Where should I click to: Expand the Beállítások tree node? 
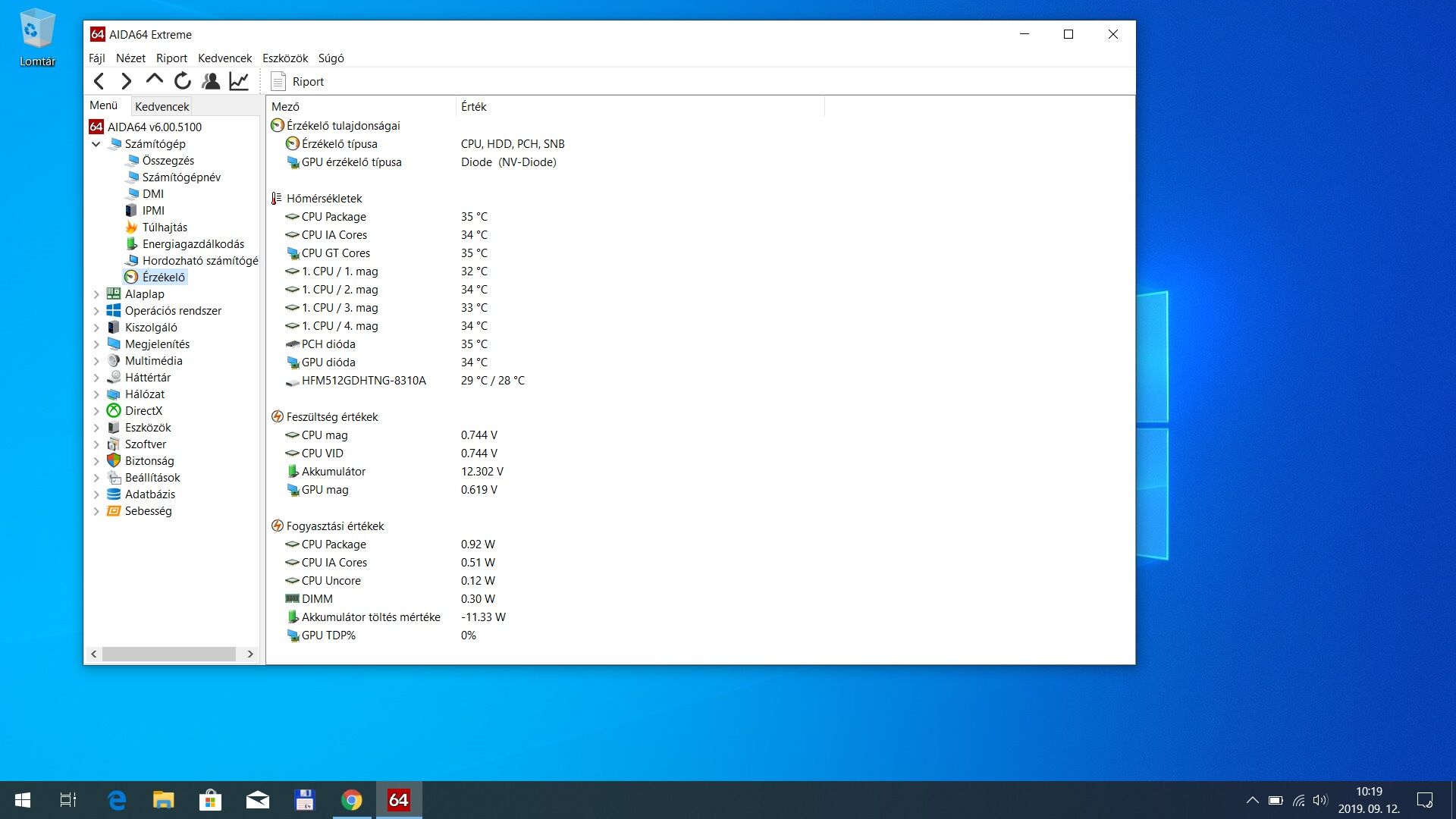click(x=96, y=478)
